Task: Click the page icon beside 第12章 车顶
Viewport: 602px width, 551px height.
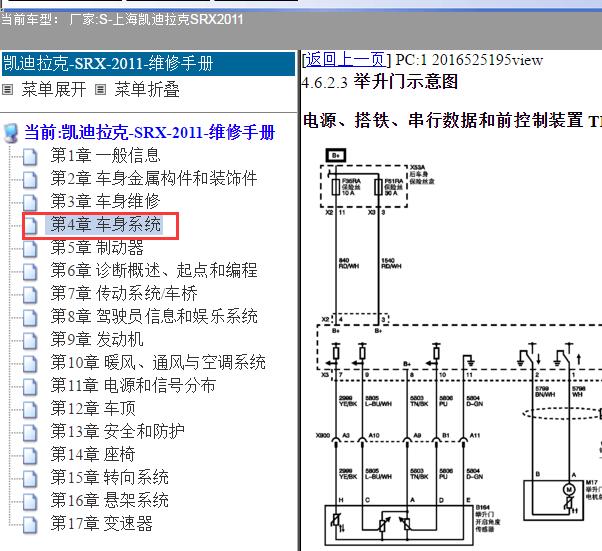Action: pos(30,410)
